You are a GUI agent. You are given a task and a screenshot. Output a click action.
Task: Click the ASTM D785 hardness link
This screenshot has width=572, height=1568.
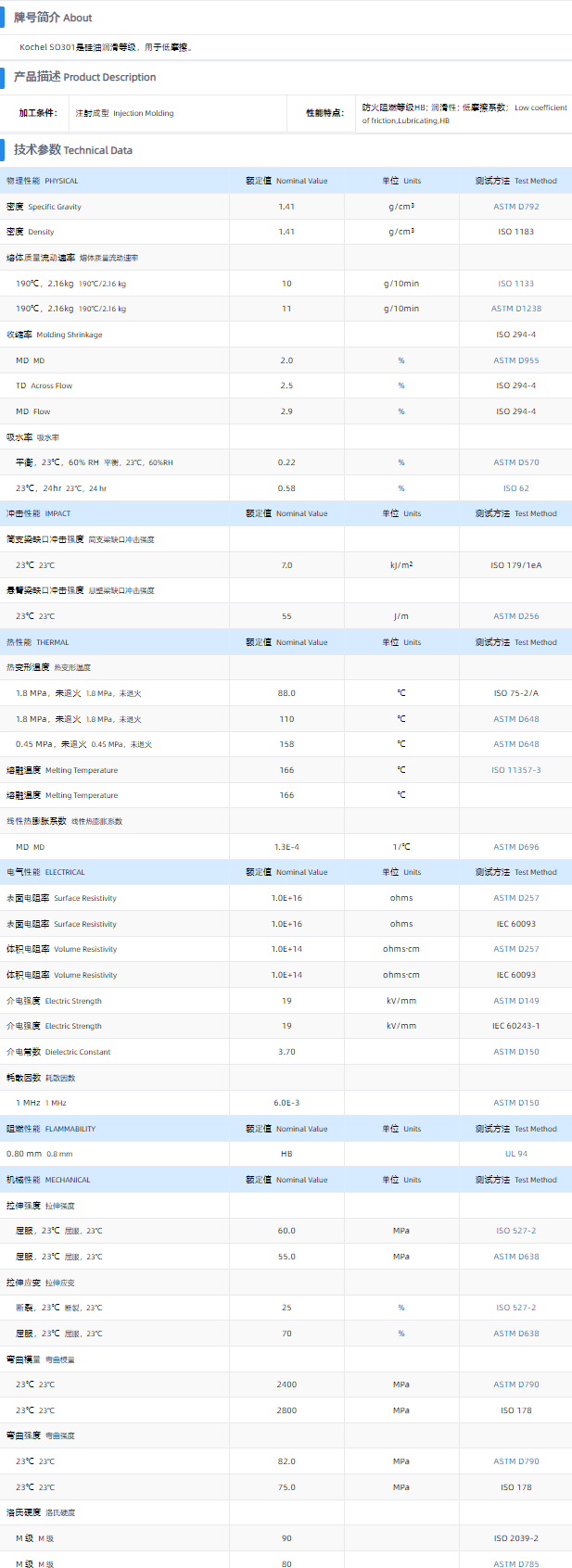pyautogui.click(x=515, y=1564)
